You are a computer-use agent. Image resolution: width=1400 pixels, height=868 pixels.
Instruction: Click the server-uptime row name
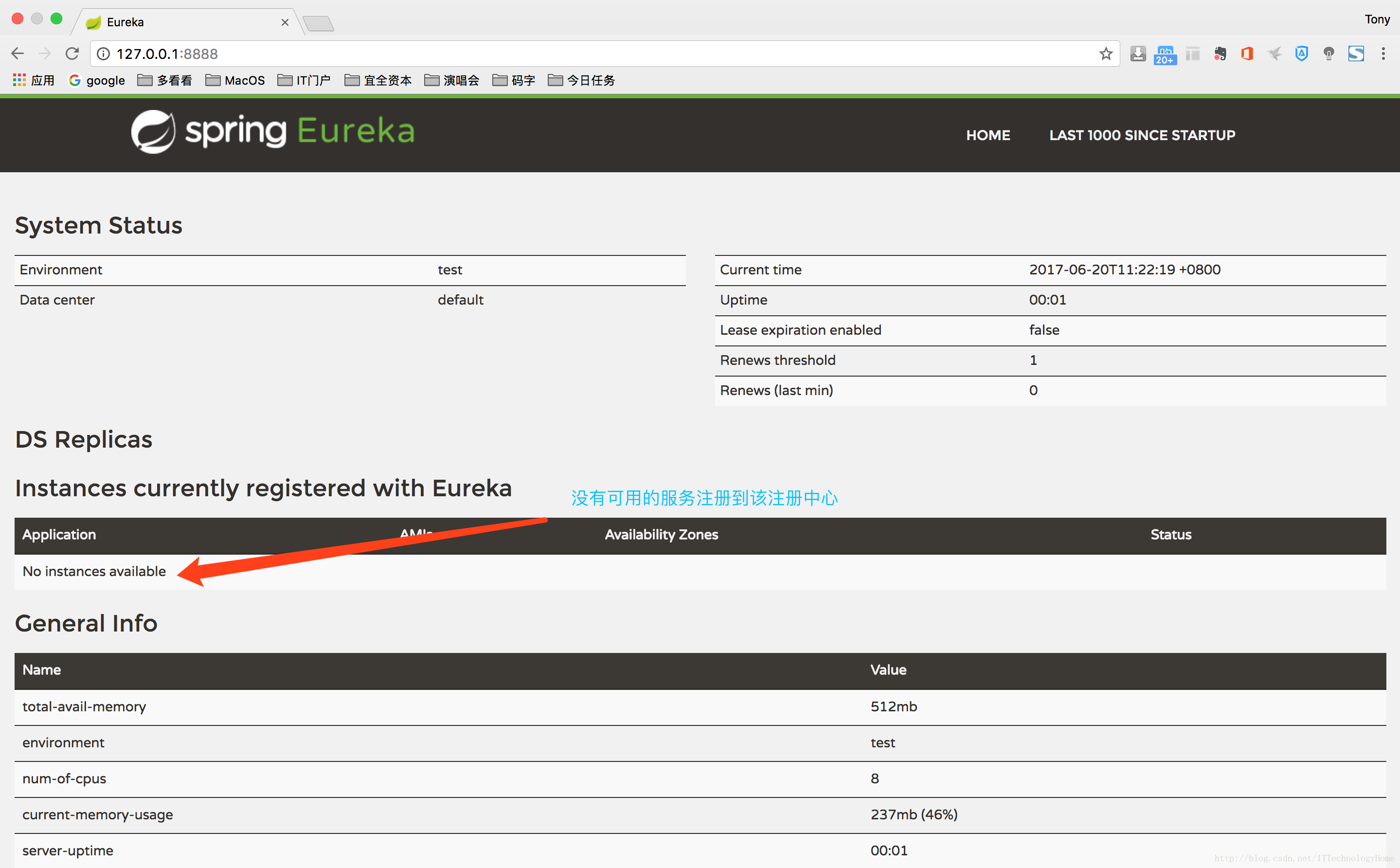click(67, 851)
